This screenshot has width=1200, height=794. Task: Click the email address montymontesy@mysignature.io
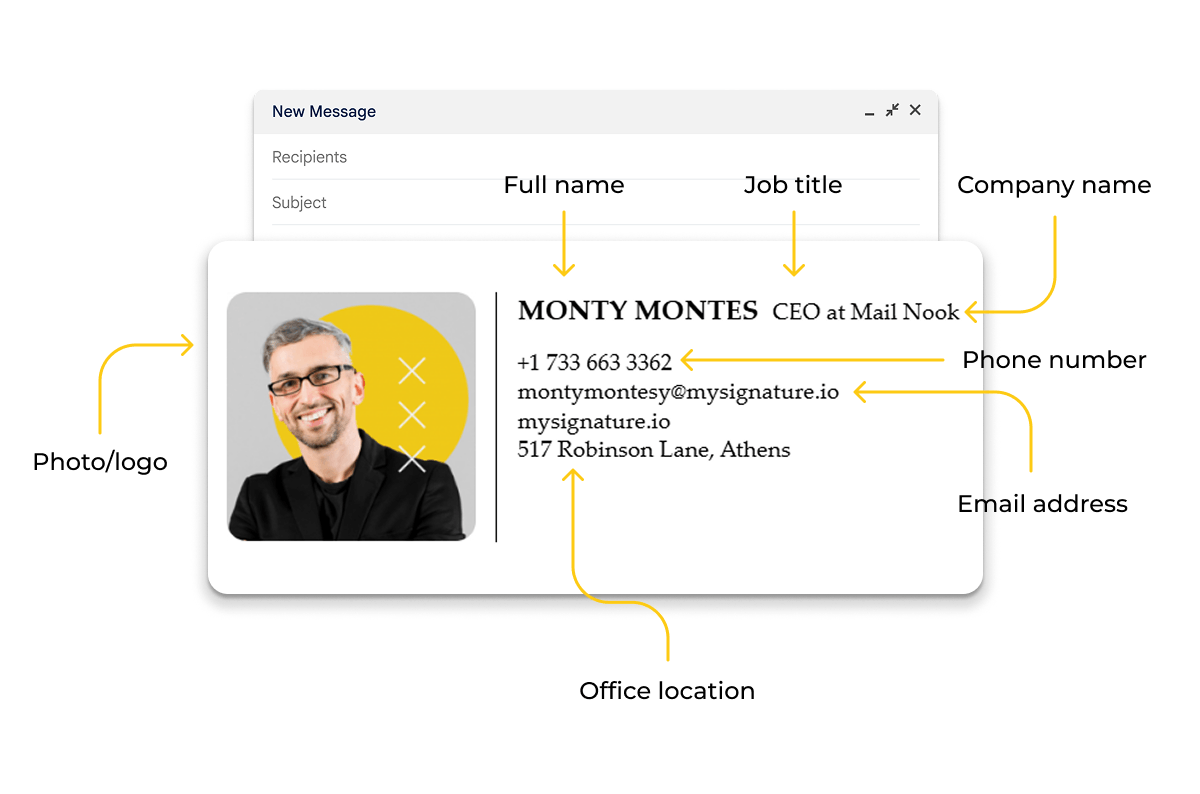pos(676,392)
